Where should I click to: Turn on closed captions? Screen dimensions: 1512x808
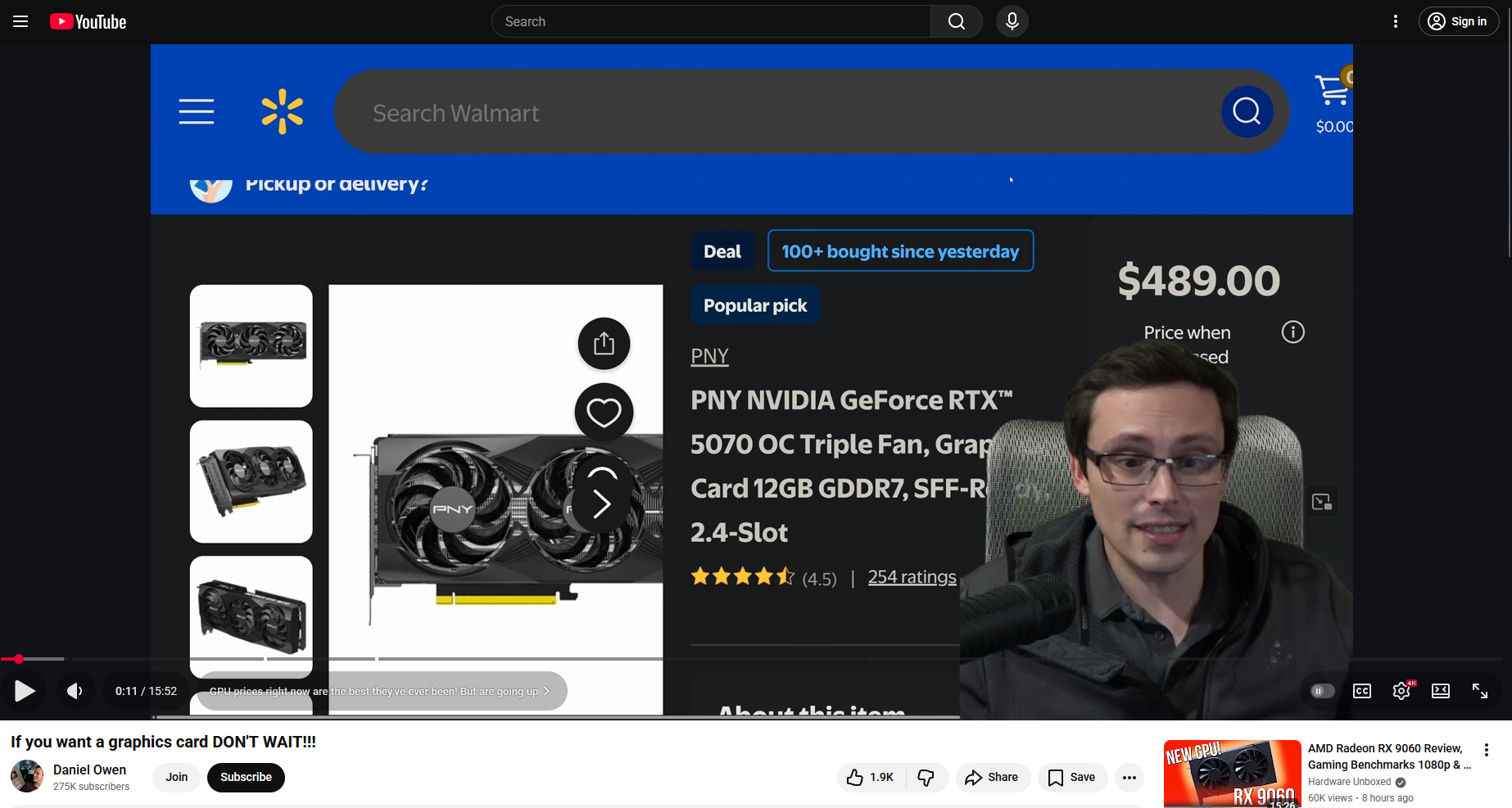click(1362, 691)
